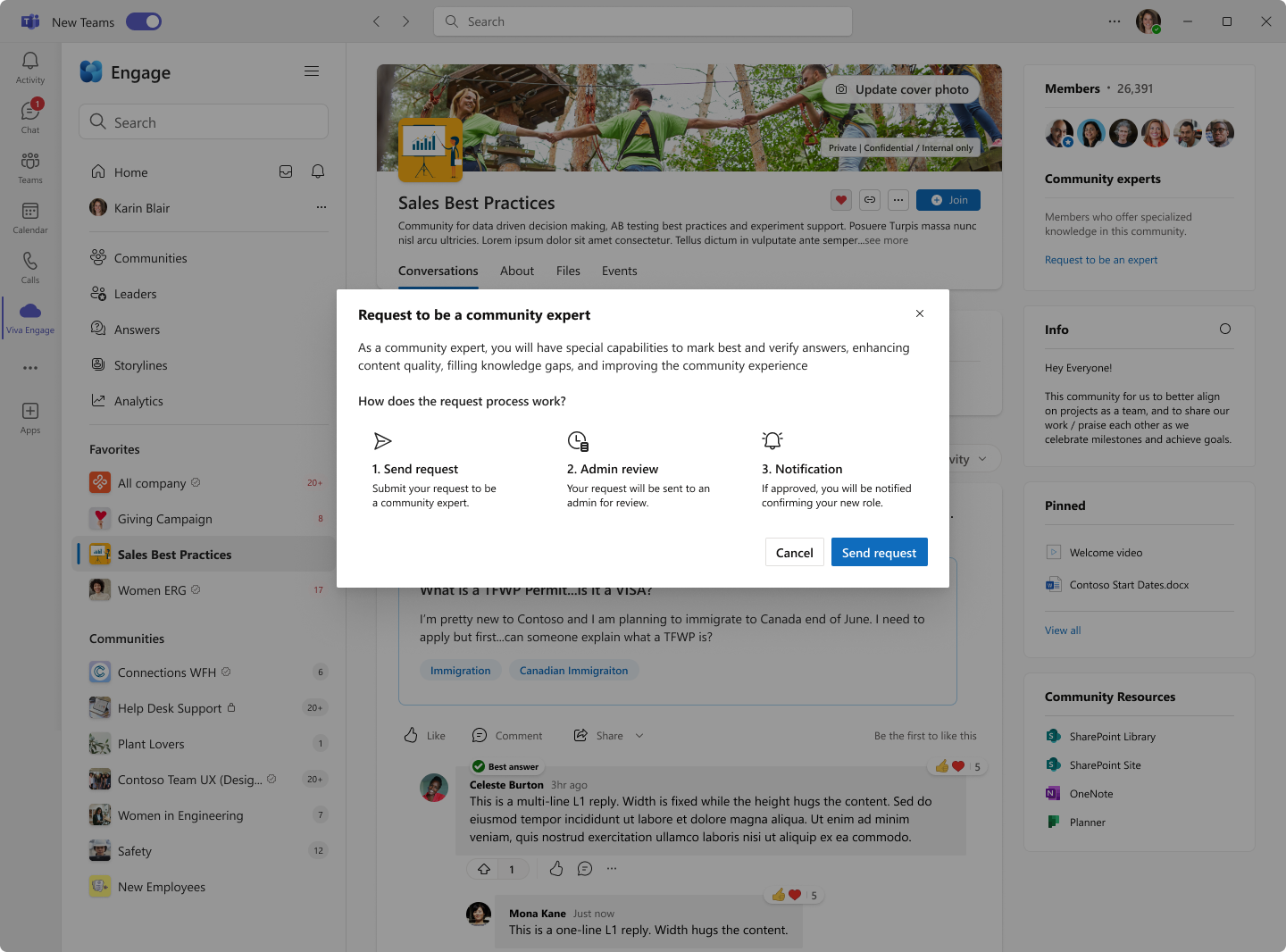Open the profile avatar in title bar

point(1148,21)
